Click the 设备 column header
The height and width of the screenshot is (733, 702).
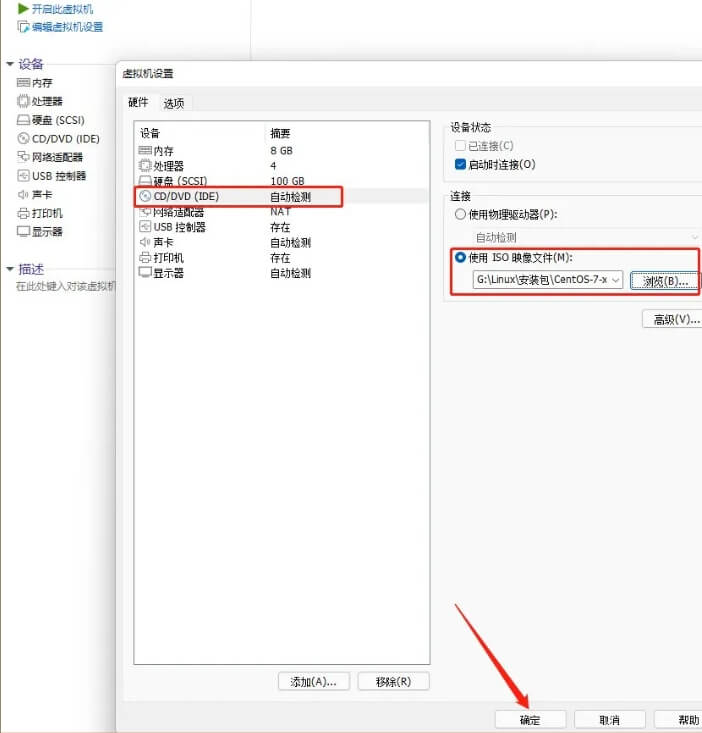[x=150, y=133]
